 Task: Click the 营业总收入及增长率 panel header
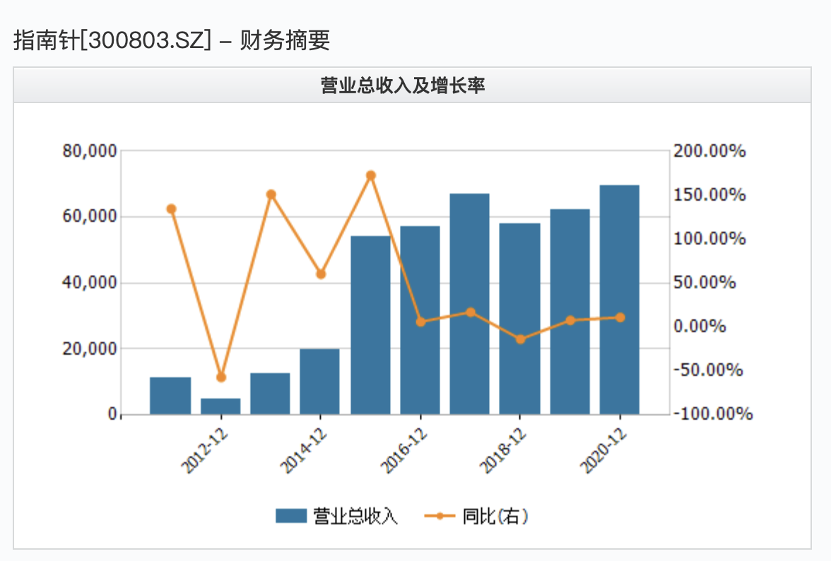[x=412, y=85]
